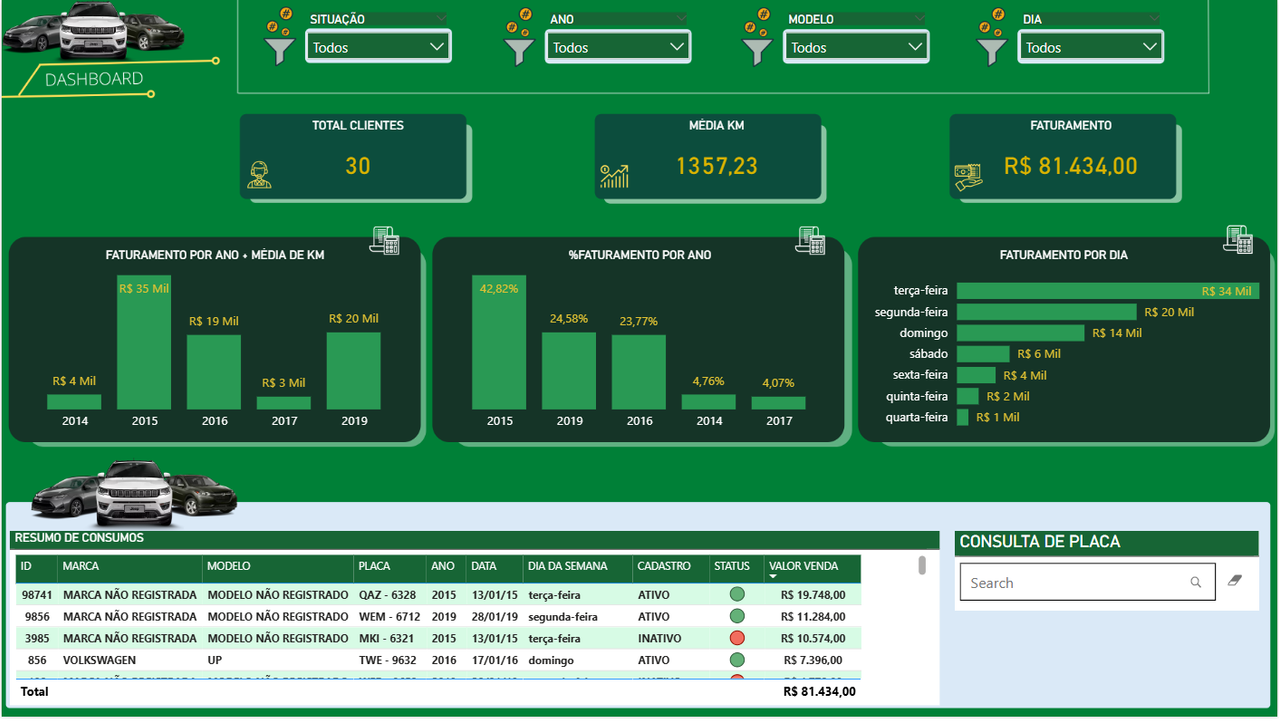The image size is (1279, 723).
Task: Select the domingo bar showing R$ 14 Mil
Action: click(1021, 333)
